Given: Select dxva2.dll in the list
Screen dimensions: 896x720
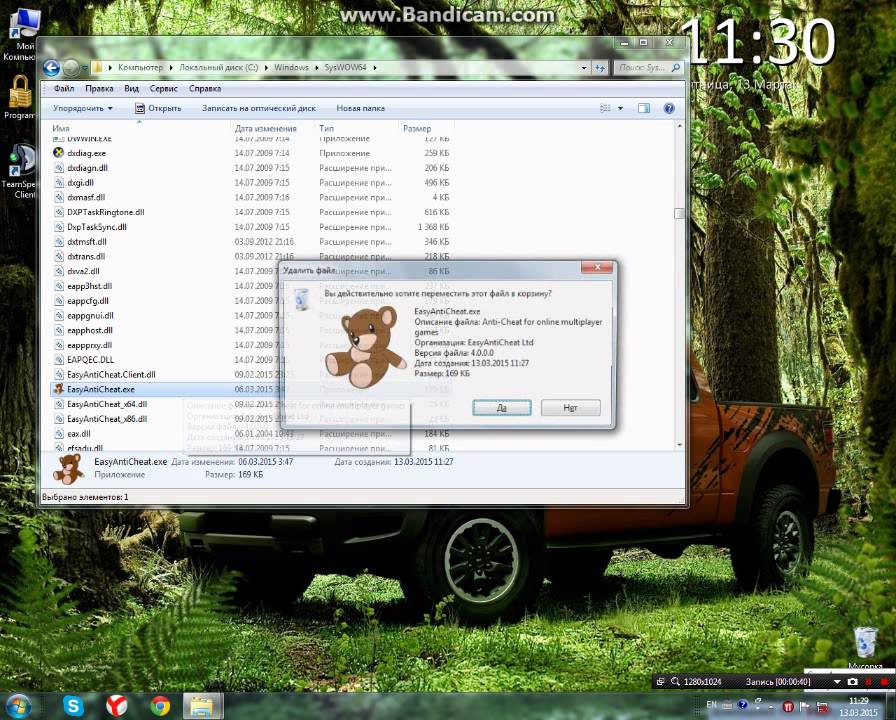Looking at the screenshot, I should (83, 271).
